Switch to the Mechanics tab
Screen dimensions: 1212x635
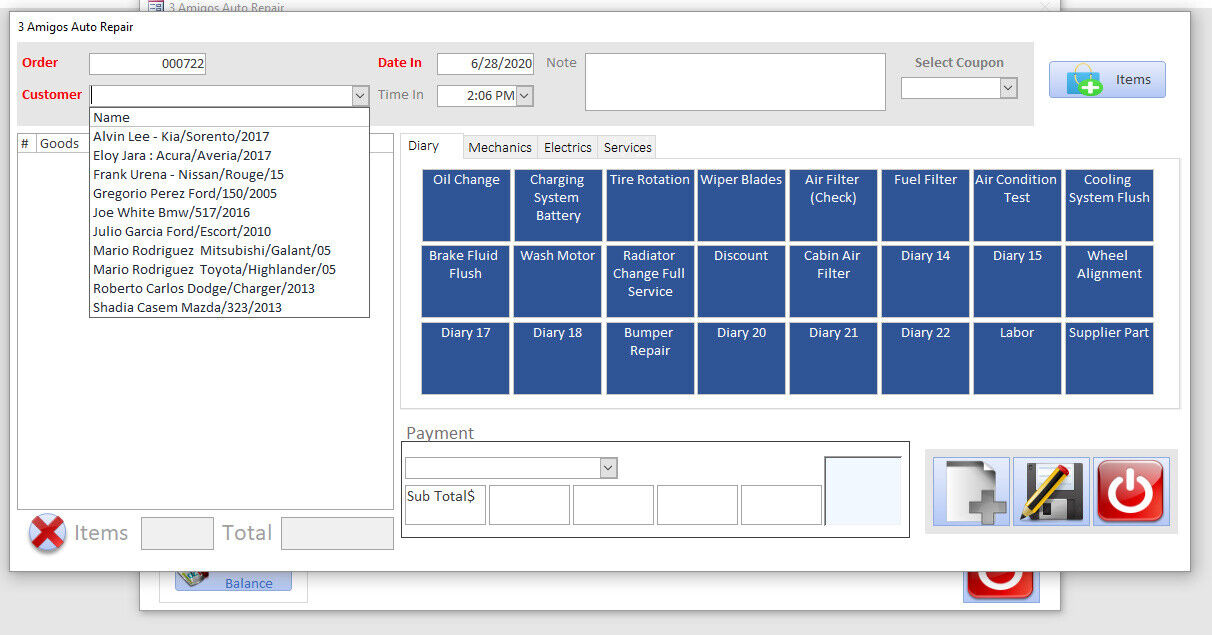tap(500, 147)
